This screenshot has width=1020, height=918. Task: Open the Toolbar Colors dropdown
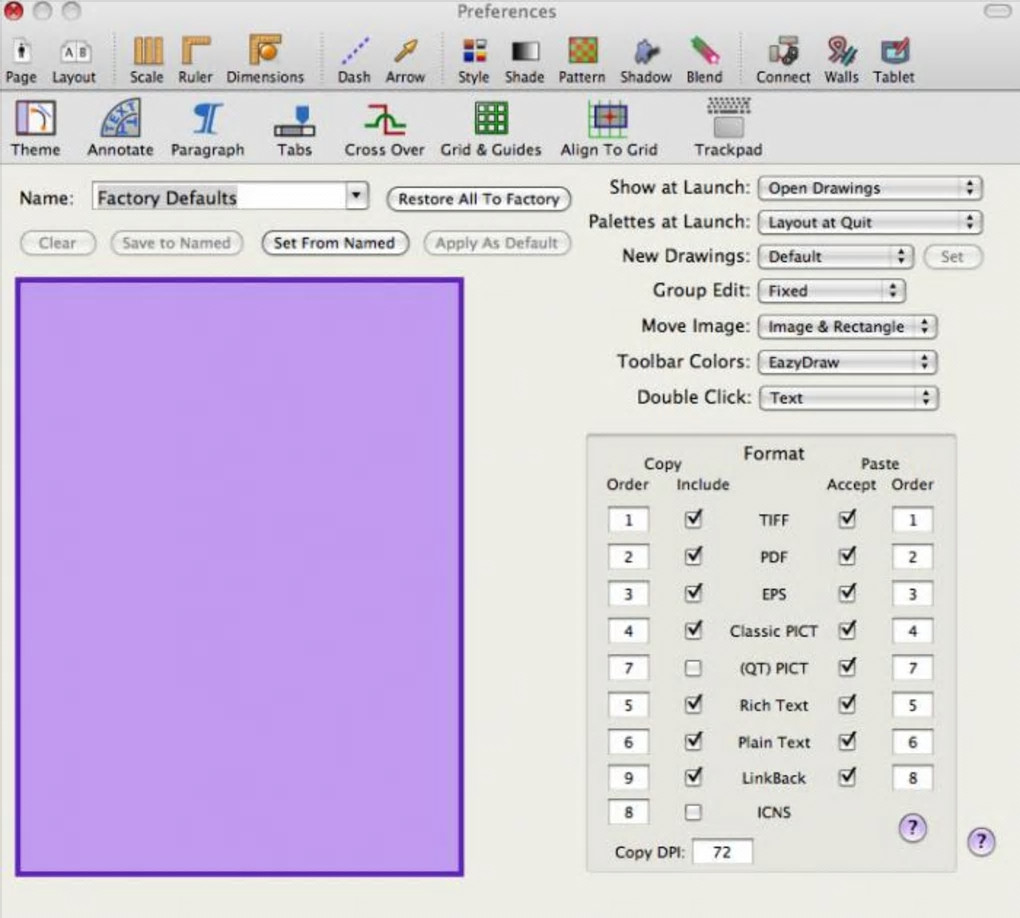click(848, 362)
